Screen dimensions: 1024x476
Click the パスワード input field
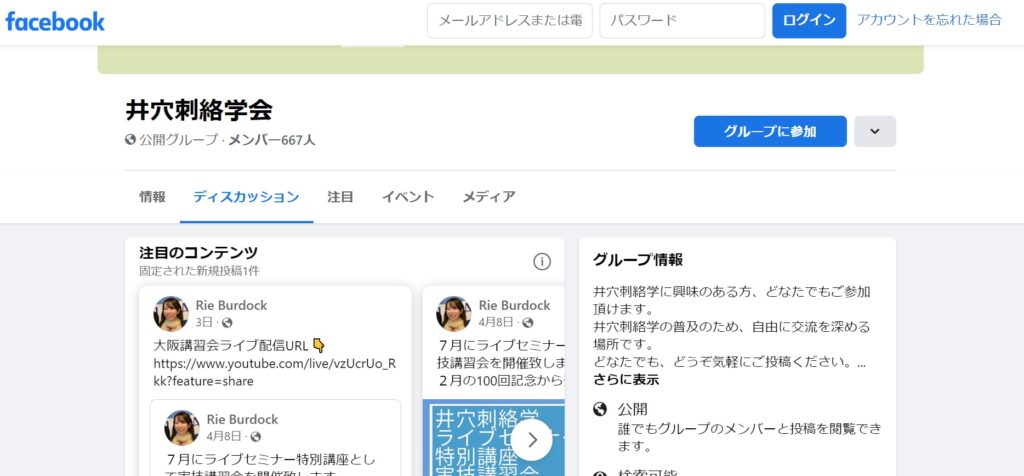point(681,21)
